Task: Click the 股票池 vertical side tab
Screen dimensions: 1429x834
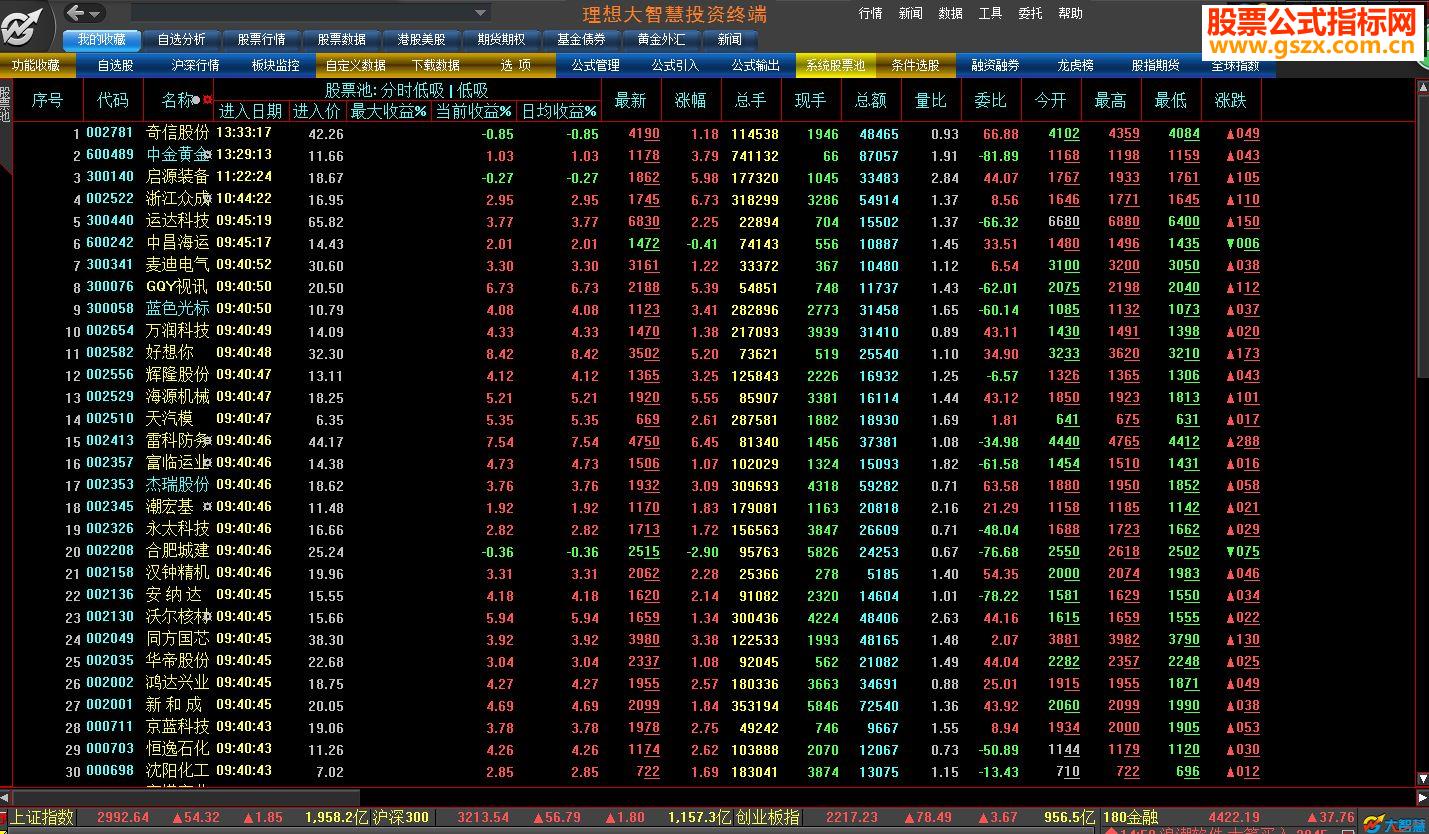Action: point(5,104)
